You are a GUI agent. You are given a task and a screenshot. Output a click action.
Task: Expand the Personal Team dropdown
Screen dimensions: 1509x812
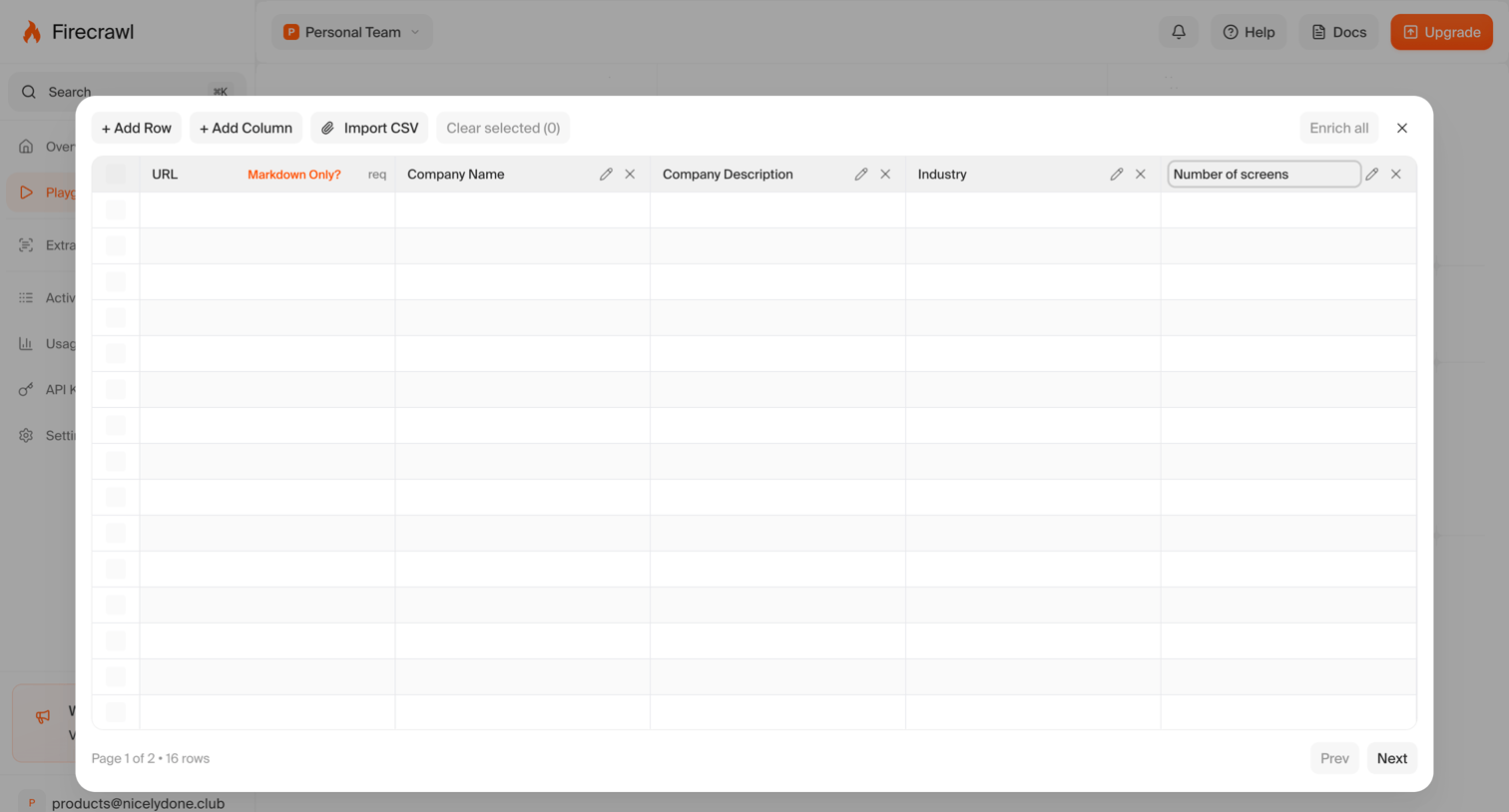[x=352, y=32]
